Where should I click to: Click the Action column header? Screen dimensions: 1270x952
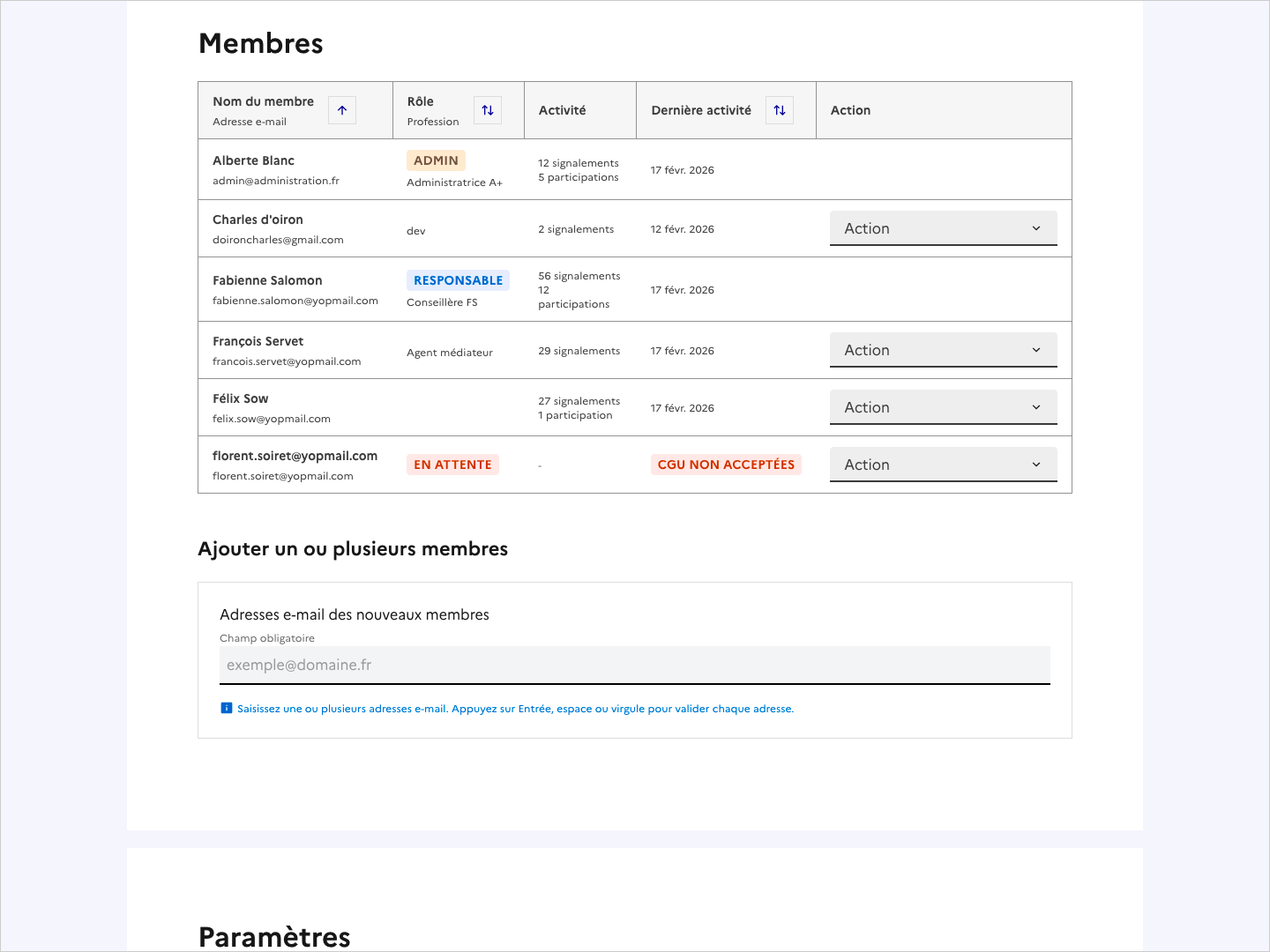[x=850, y=110]
